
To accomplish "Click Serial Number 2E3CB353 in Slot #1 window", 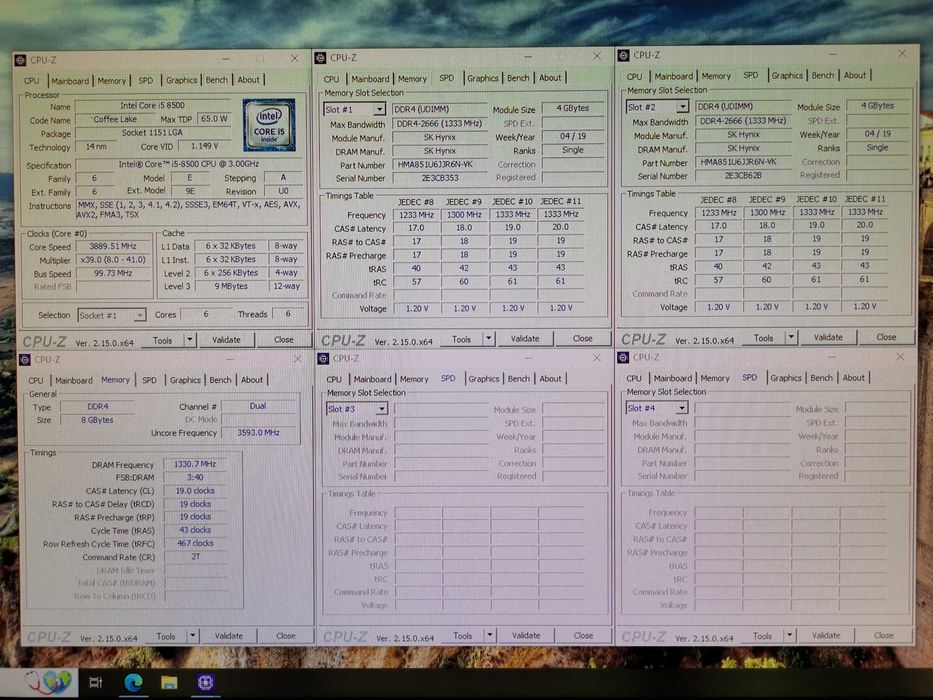I will (440, 178).
